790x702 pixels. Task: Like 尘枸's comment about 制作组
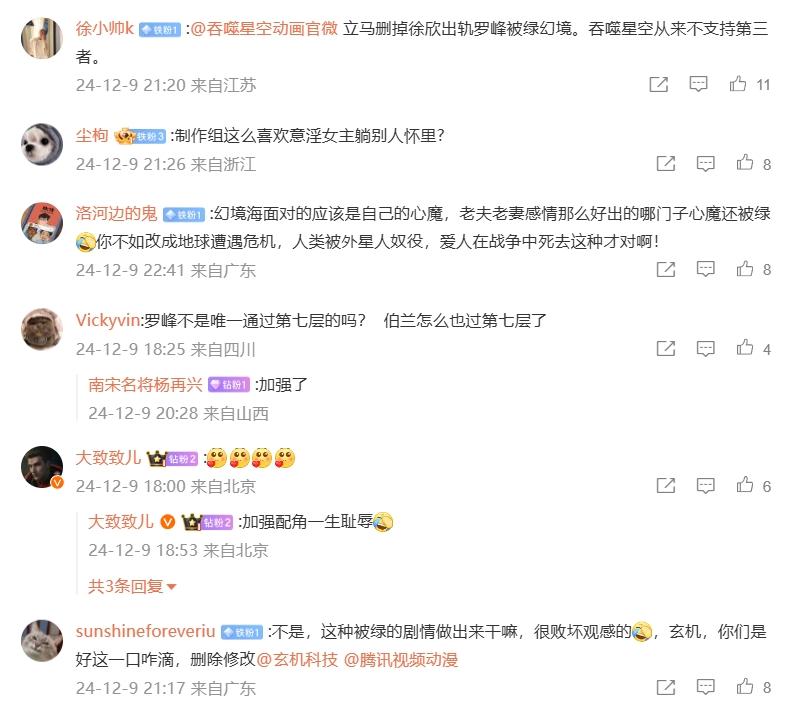point(745,163)
